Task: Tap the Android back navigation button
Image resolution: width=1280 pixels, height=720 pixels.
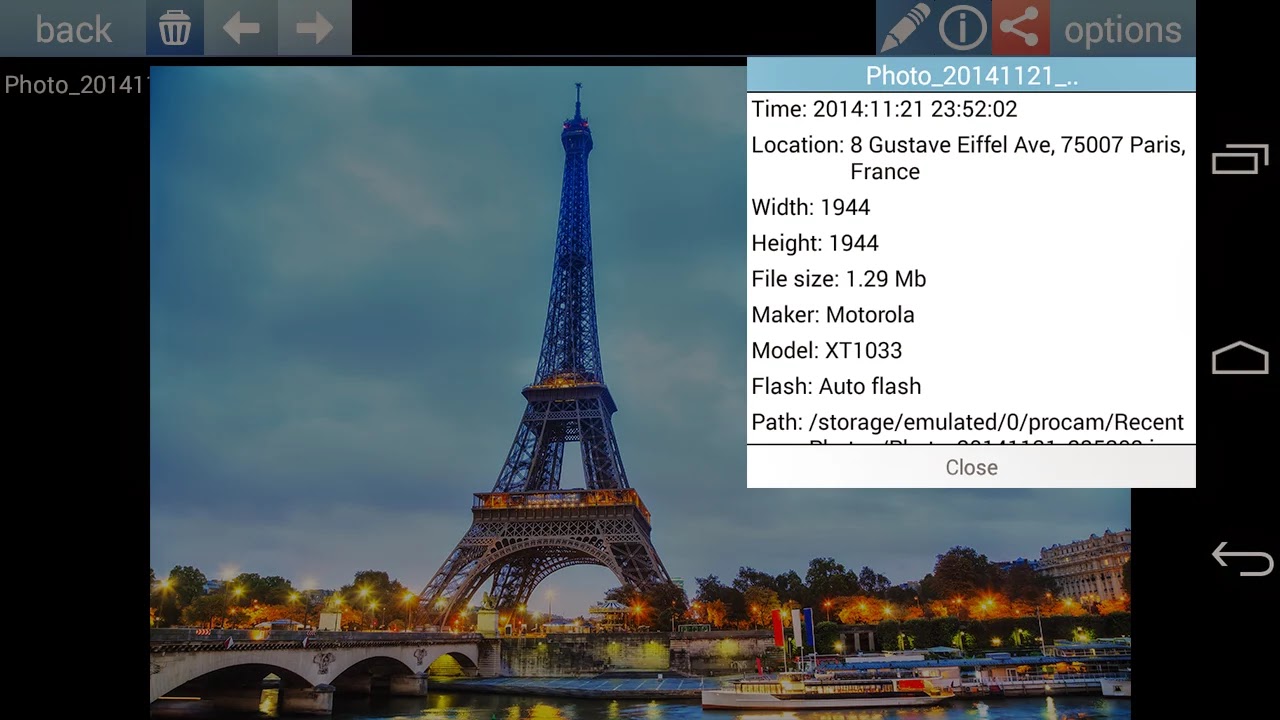Action: 1242,558
